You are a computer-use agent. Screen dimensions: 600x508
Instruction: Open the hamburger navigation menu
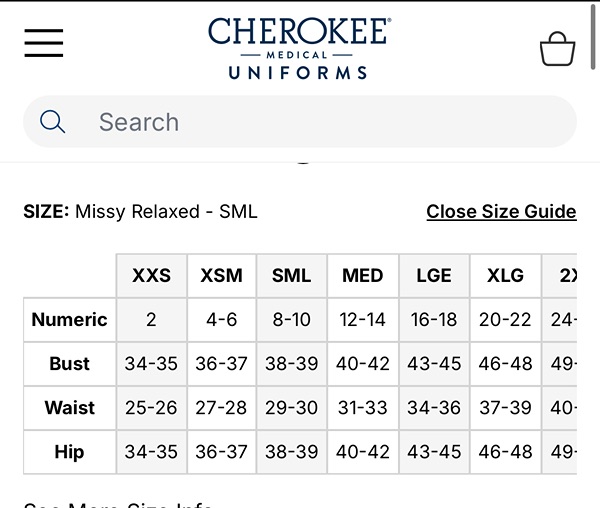tap(43, 43)
